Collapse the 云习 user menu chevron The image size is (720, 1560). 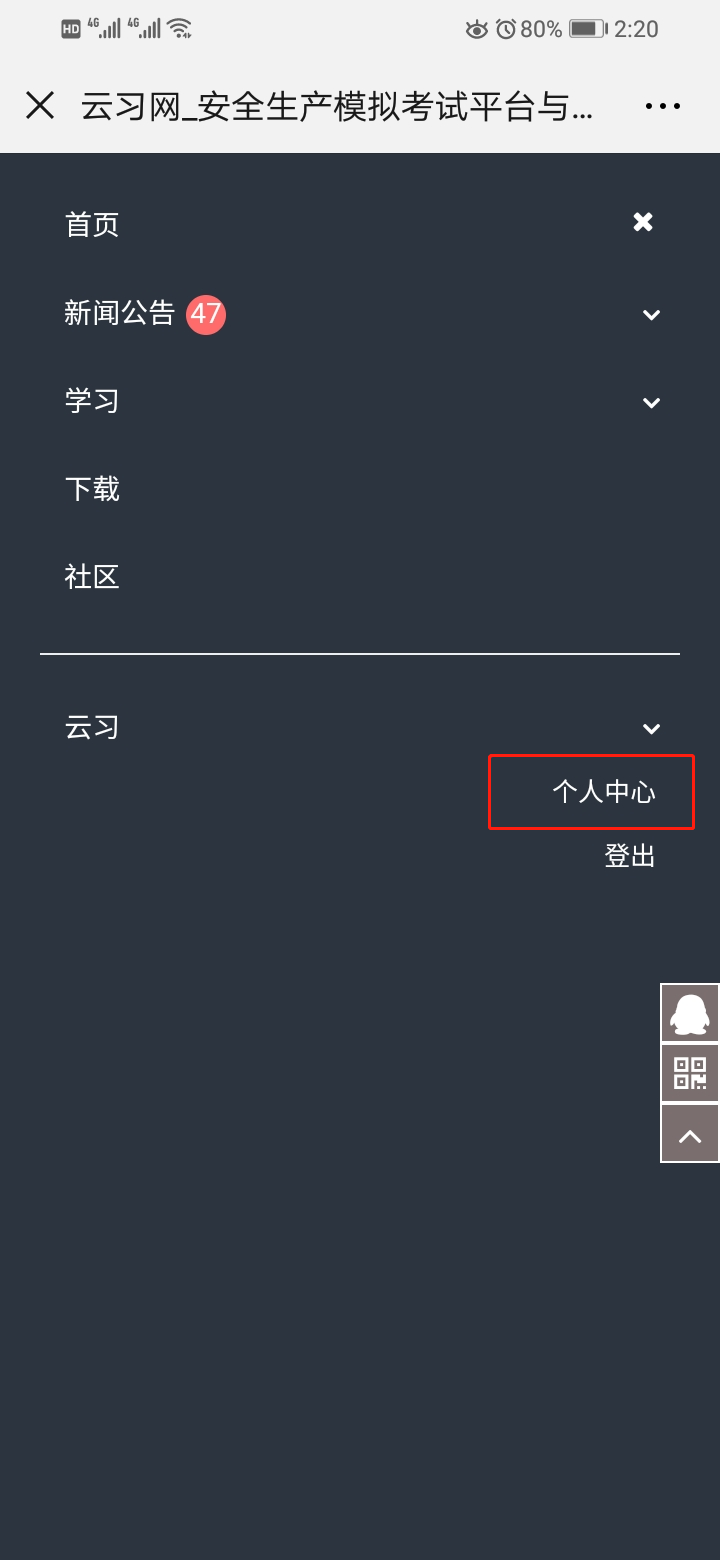click(651, 729)
